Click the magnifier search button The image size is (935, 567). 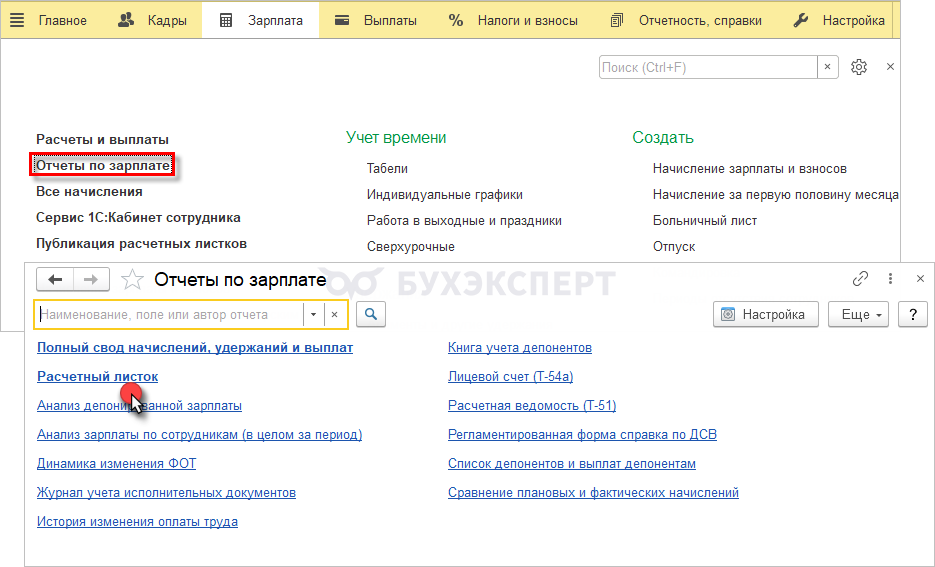[371, 314]
